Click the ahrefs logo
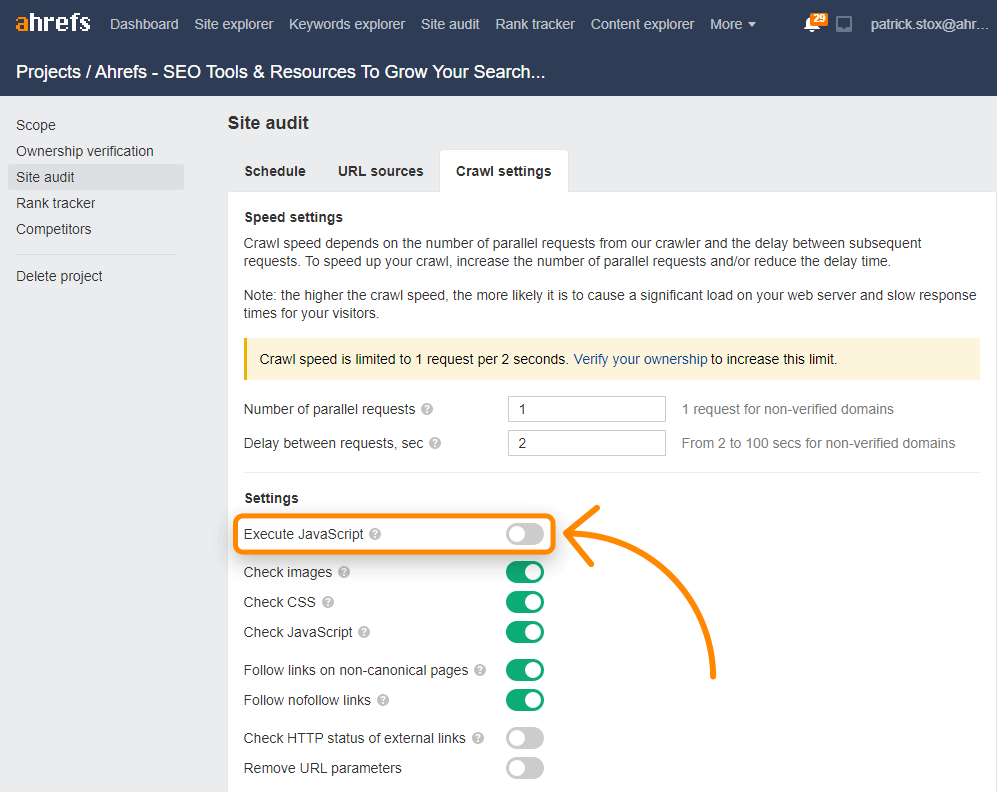Image resolution: width=997 pixels, height=792 pixels. [x=52, y=23]
